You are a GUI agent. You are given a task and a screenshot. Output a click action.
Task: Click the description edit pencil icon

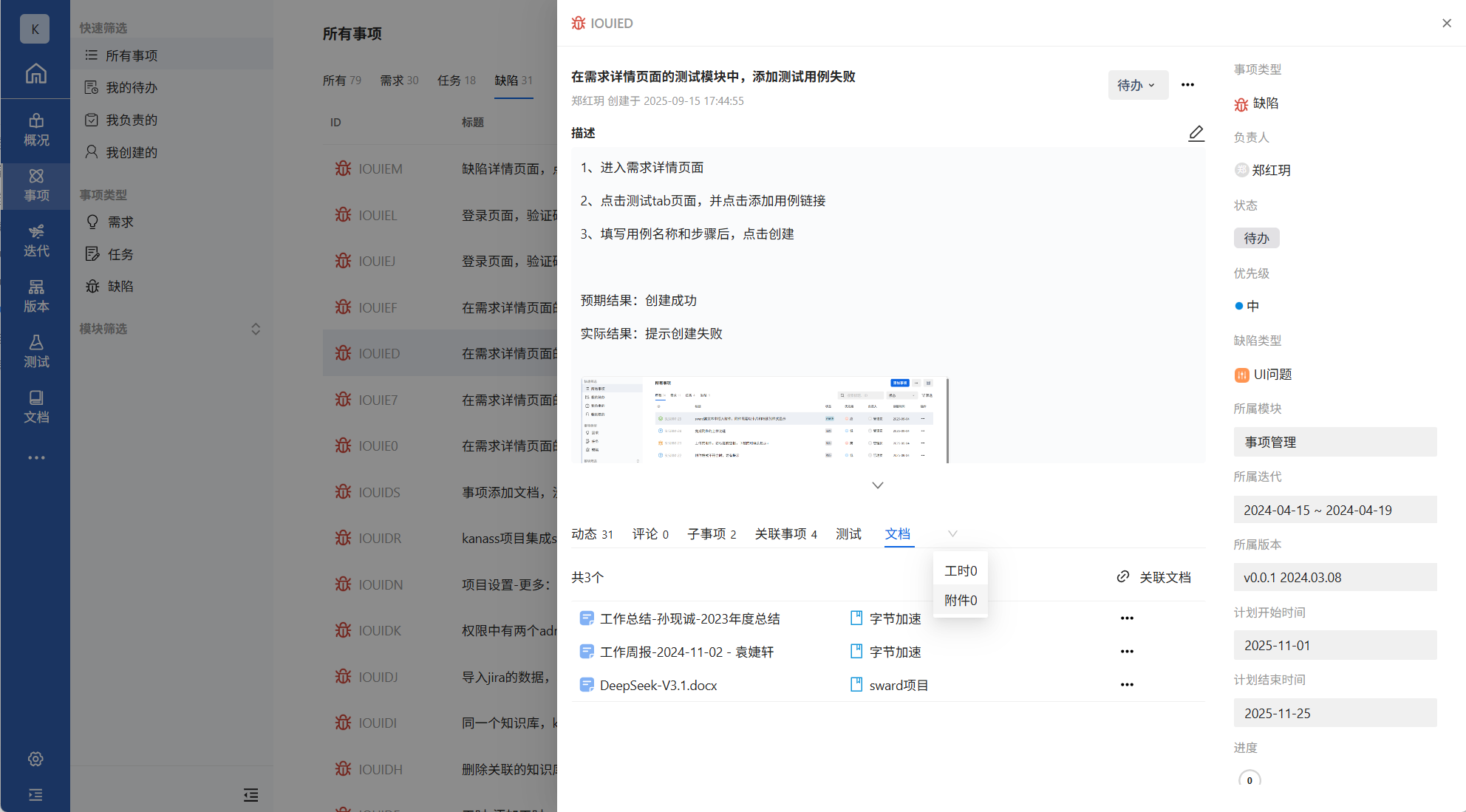click(1196, 133)
